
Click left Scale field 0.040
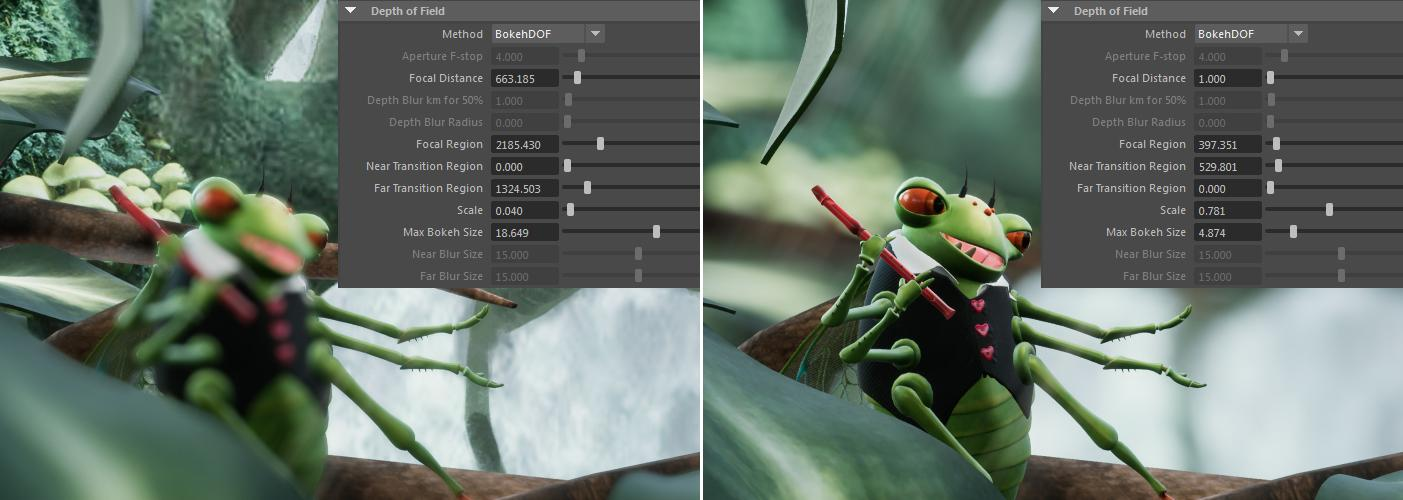524,210
